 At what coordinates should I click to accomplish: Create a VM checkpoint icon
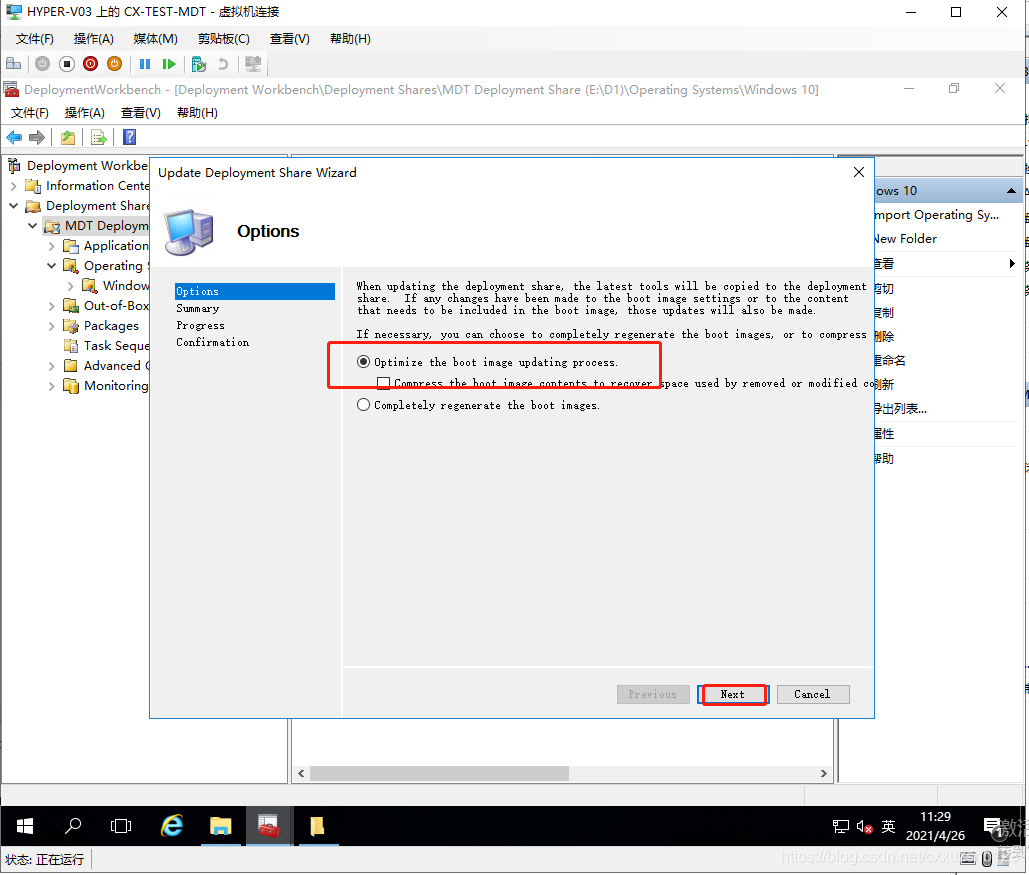click(198, 64)
